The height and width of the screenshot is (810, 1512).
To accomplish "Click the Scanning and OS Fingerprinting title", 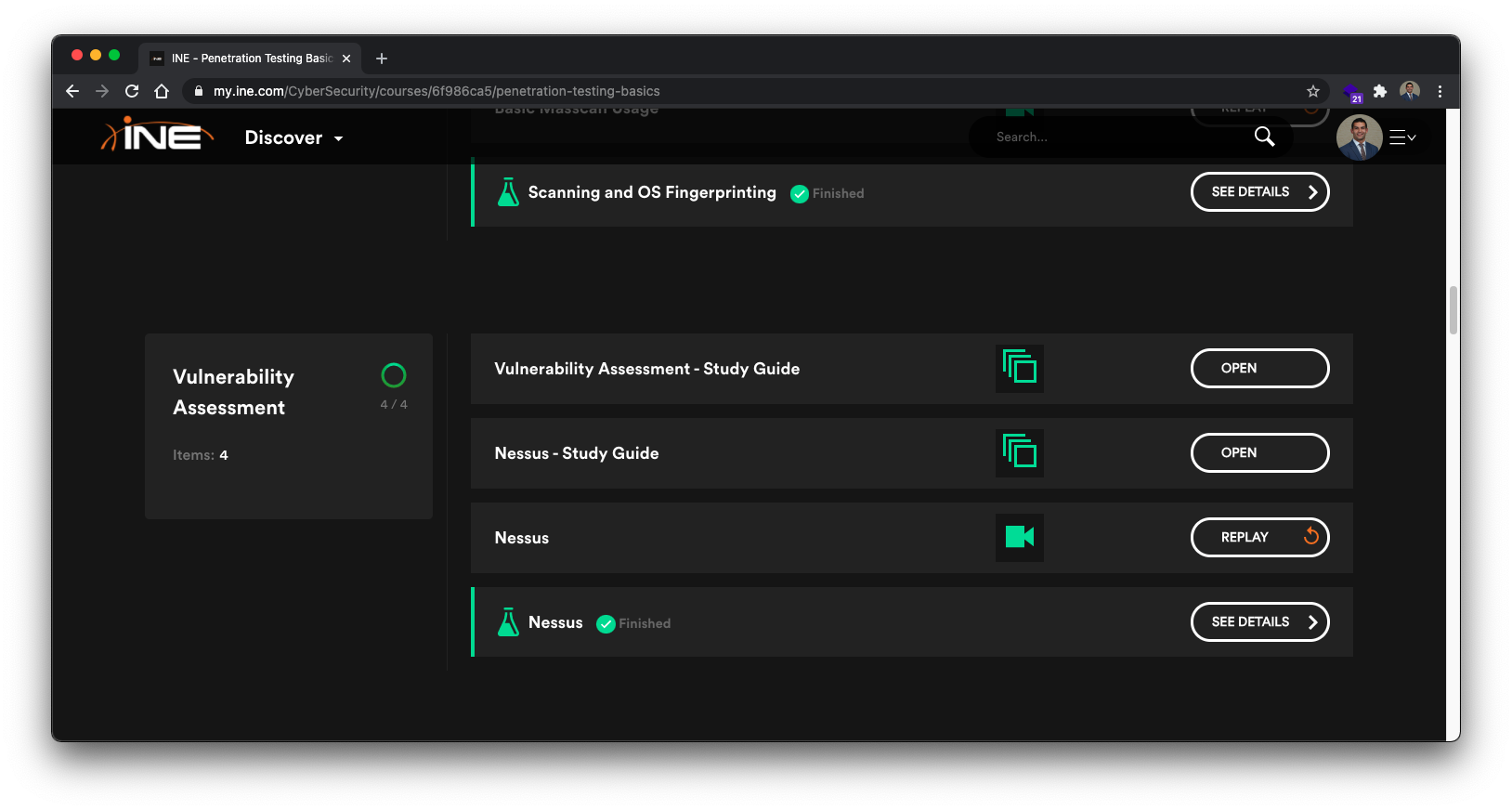I will (x=652, y=192).
